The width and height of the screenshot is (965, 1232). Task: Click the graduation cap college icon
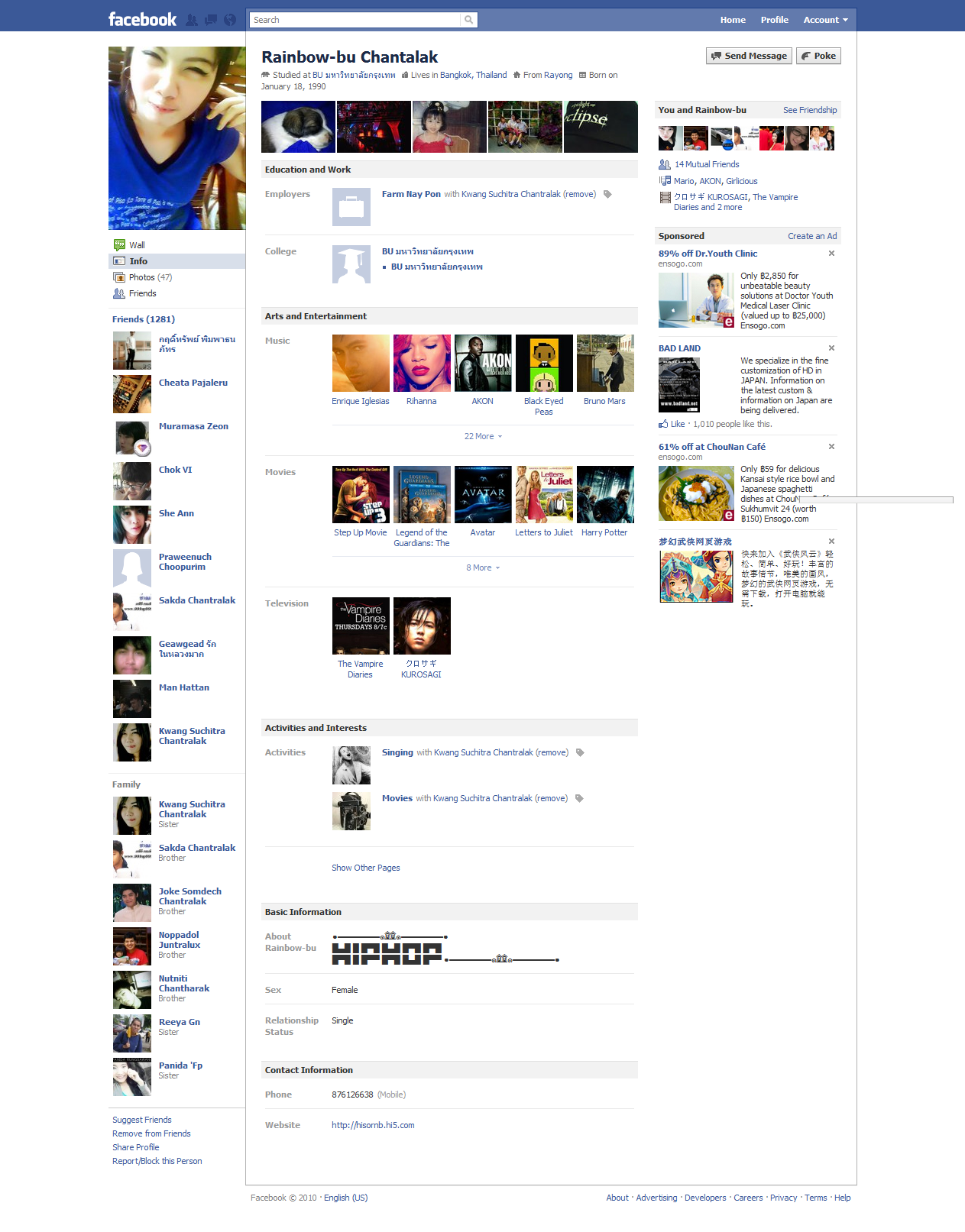pyautogui.click(x=351, y=264)
